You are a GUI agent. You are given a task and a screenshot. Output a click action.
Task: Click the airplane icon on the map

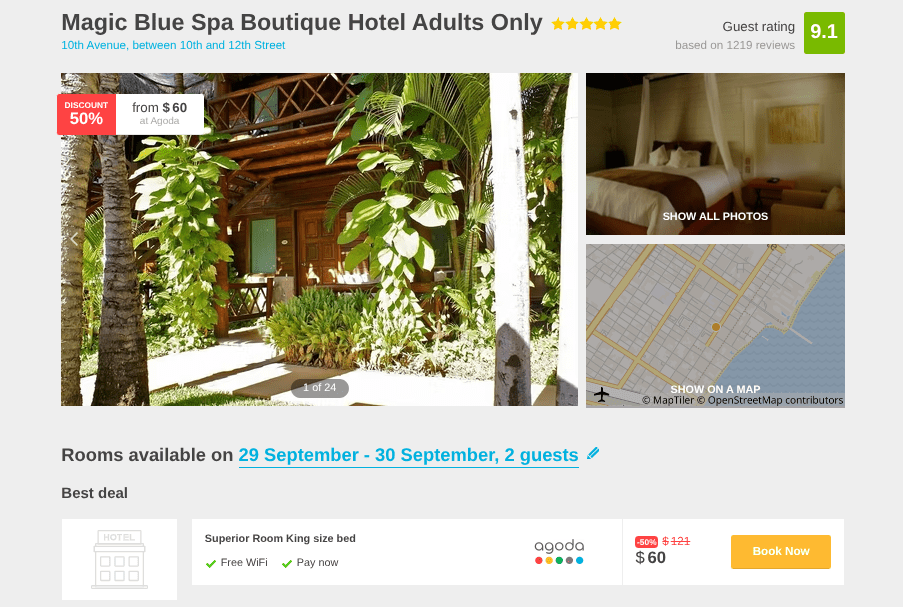pyautogui.click(x=601, y=394)
